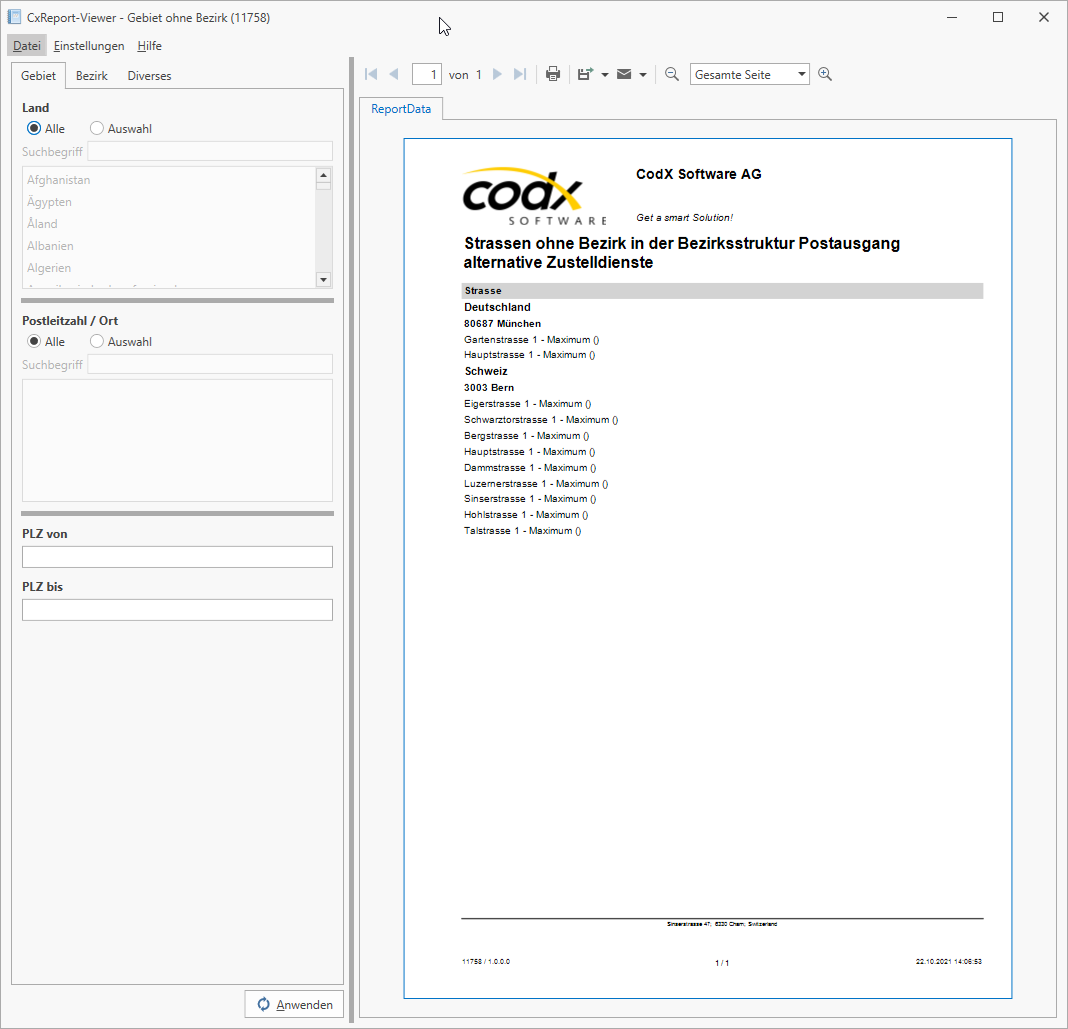The image size is (1068, 1029).
Task: Switch to the Bezirk tab
Action: click(x=91, y=75)
